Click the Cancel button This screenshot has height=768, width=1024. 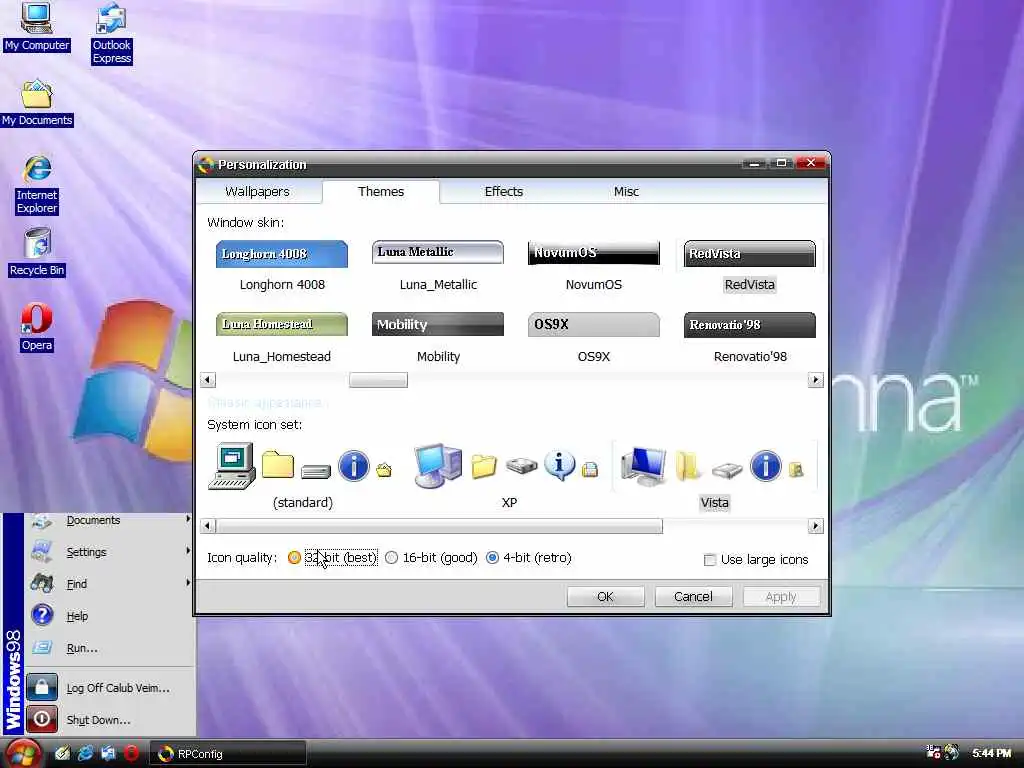tap(693, 596)
